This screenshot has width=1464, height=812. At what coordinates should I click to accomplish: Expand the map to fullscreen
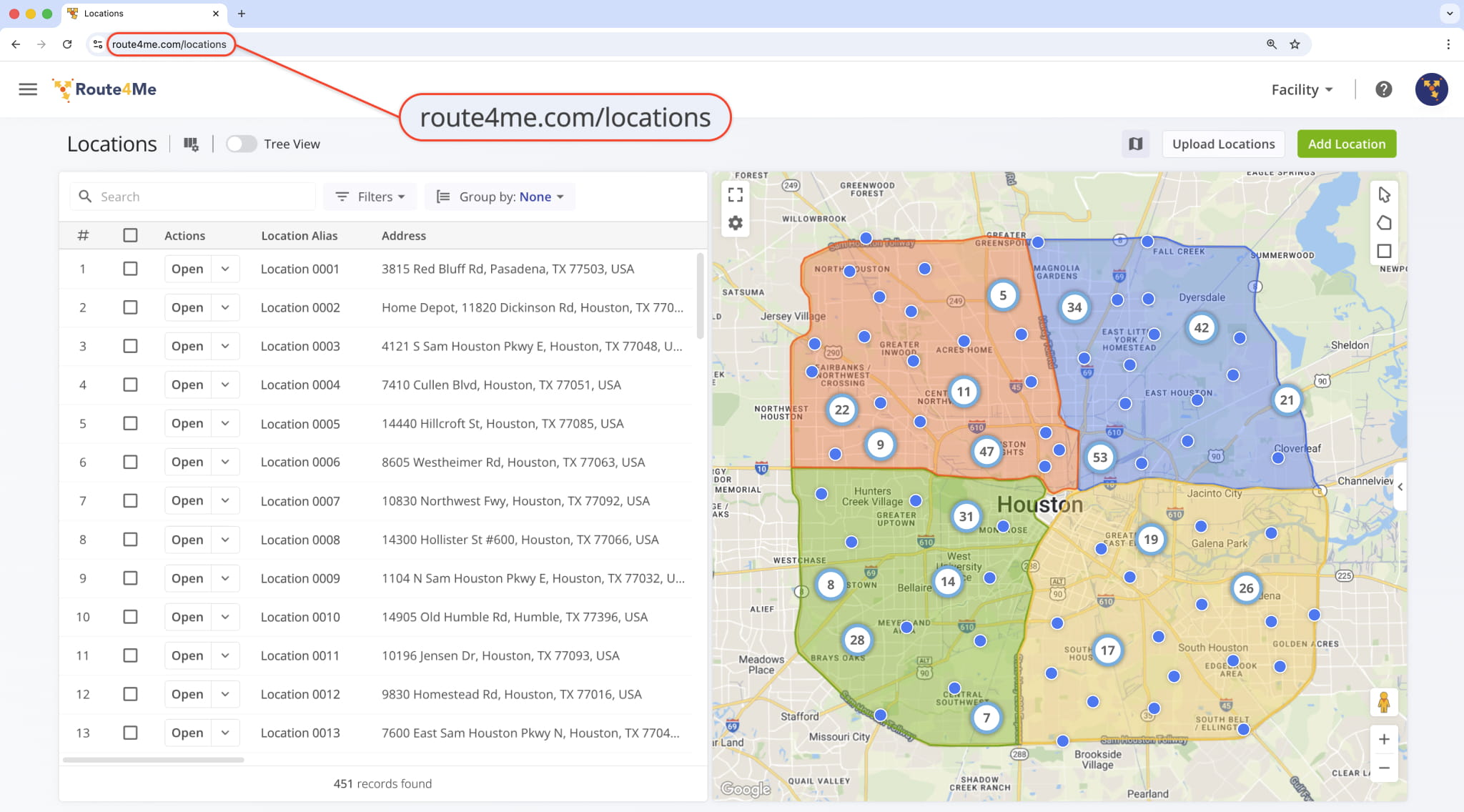tap(735, 194)
